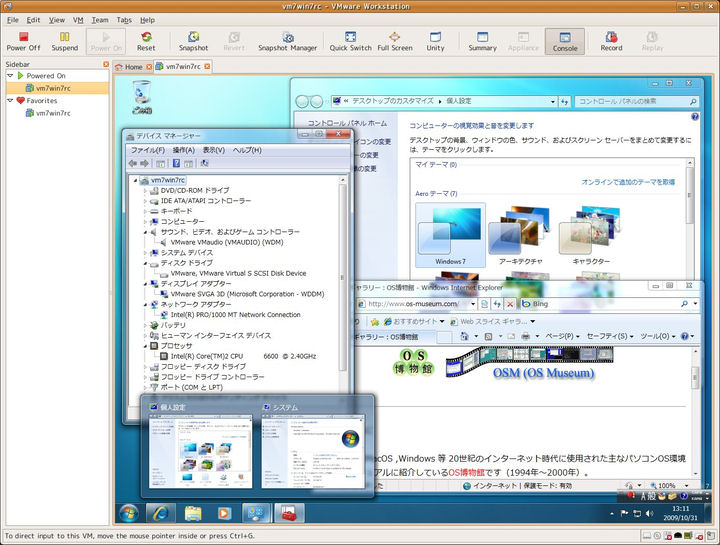Open the View menu in VMware
Viewport: 720px width, 545px height.
click(57, 20)
